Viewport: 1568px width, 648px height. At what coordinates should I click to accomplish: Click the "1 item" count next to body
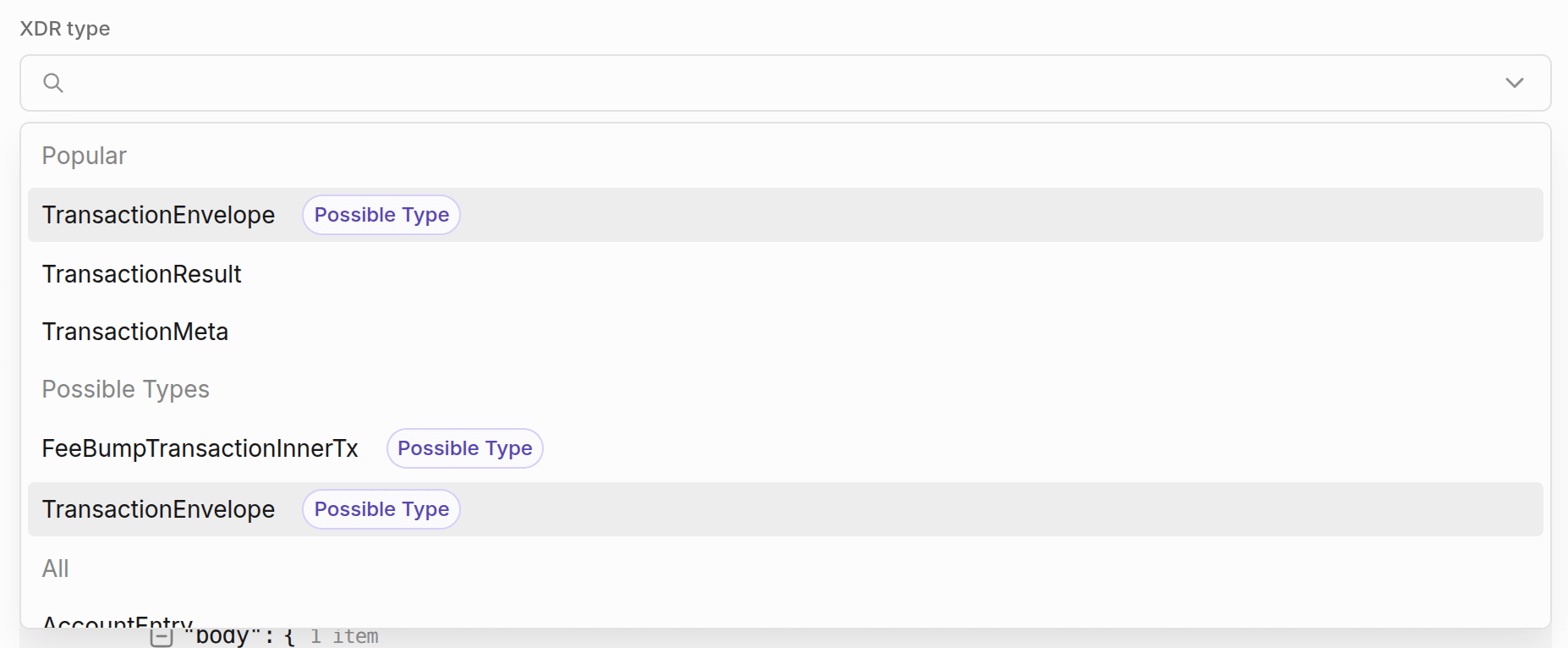click(x=343, y=635)
